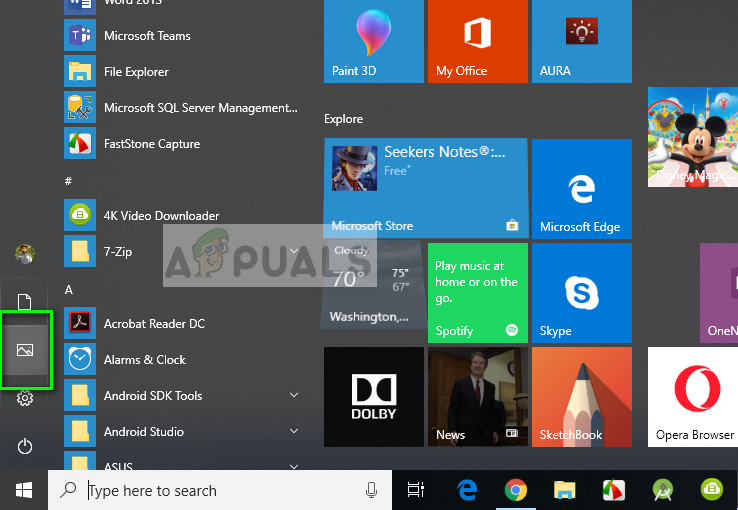
Task: Open Documents icon in left rail
Action: click(25, 301)
